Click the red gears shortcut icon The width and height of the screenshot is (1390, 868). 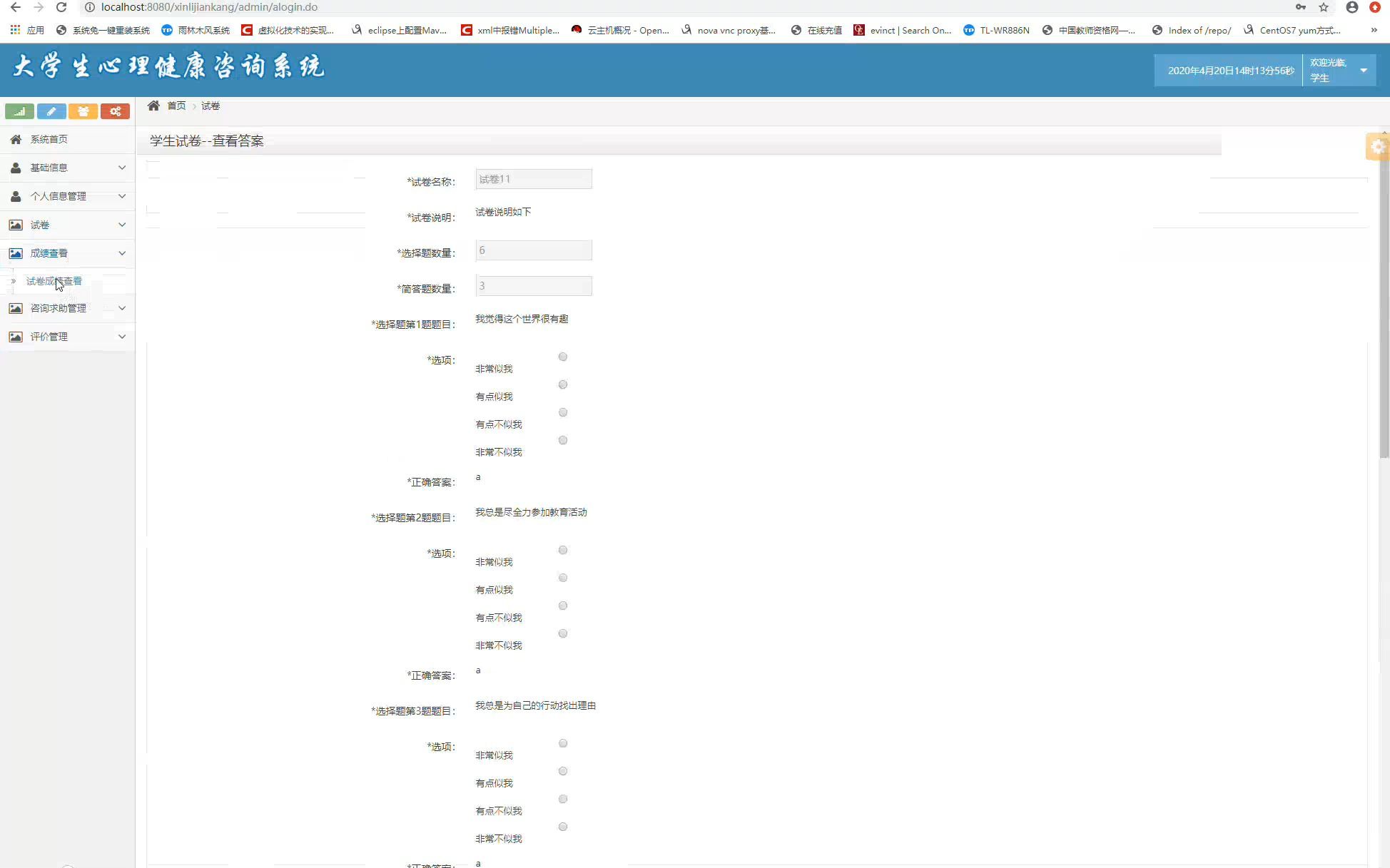click(x=115, y=111)
